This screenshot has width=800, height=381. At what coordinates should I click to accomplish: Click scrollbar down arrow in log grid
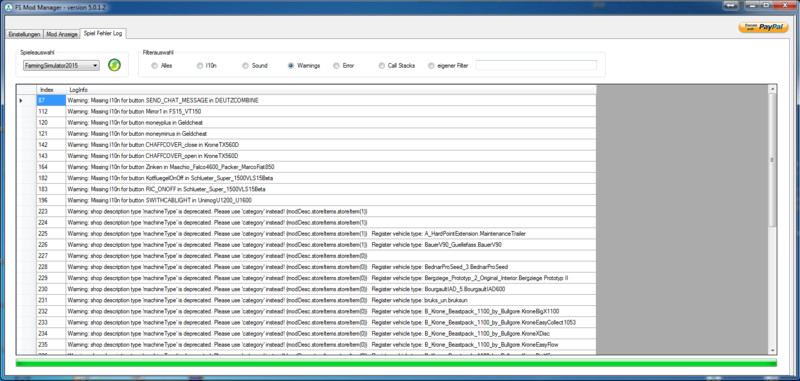tap(772, 350)
